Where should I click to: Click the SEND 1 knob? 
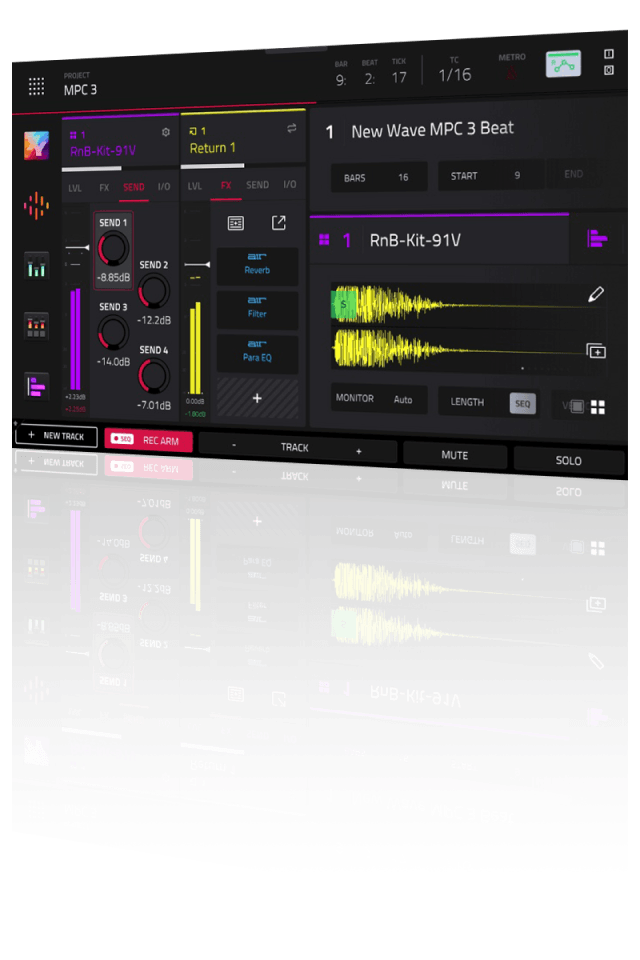tap(113, 248)
